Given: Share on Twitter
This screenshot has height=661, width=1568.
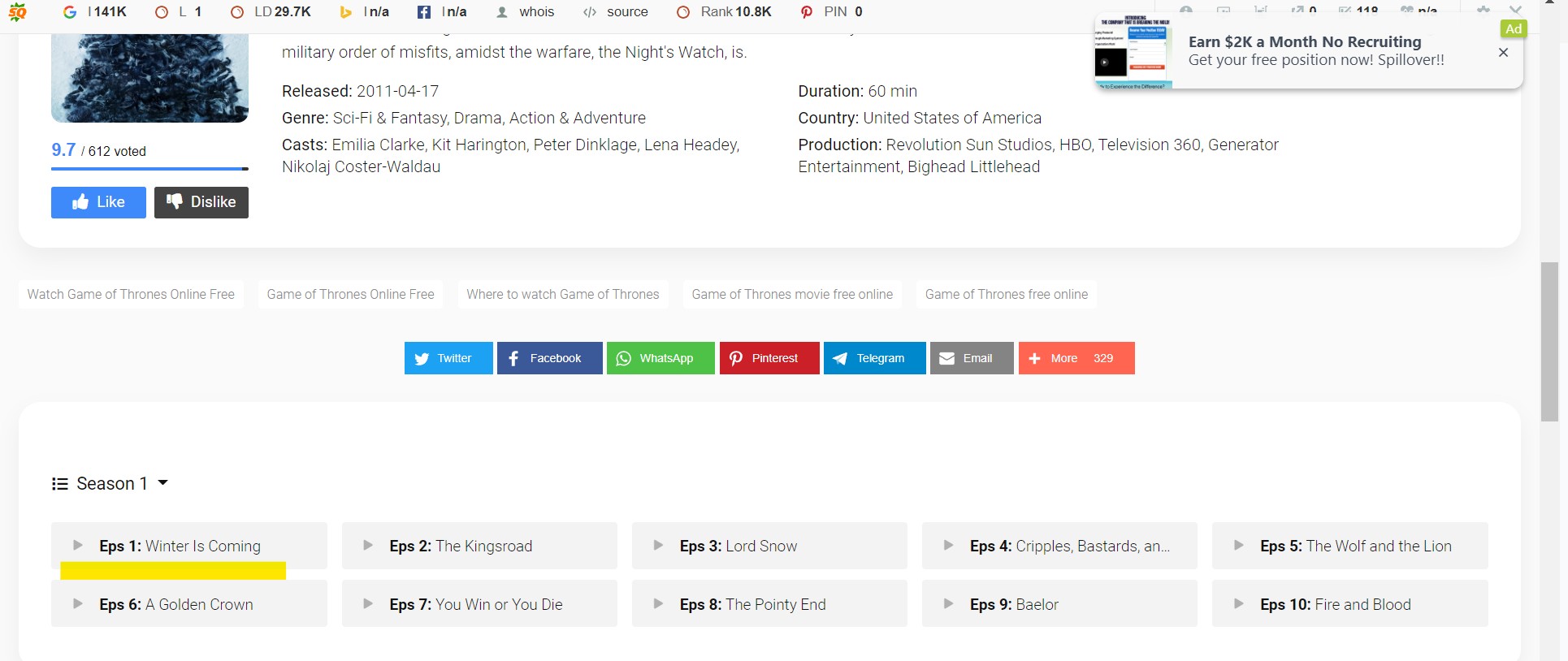Looking at the screenshot, I should tap(448, 358).
